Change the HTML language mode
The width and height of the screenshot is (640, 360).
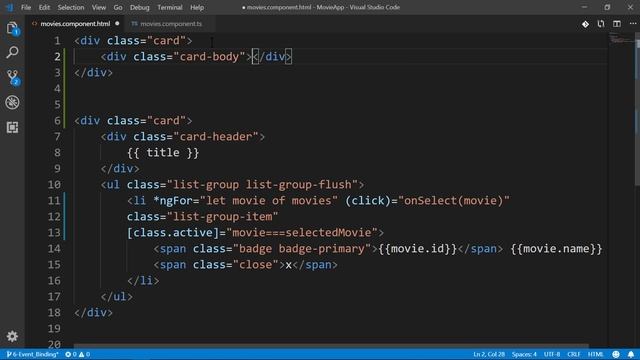click(x=595, y=354)
